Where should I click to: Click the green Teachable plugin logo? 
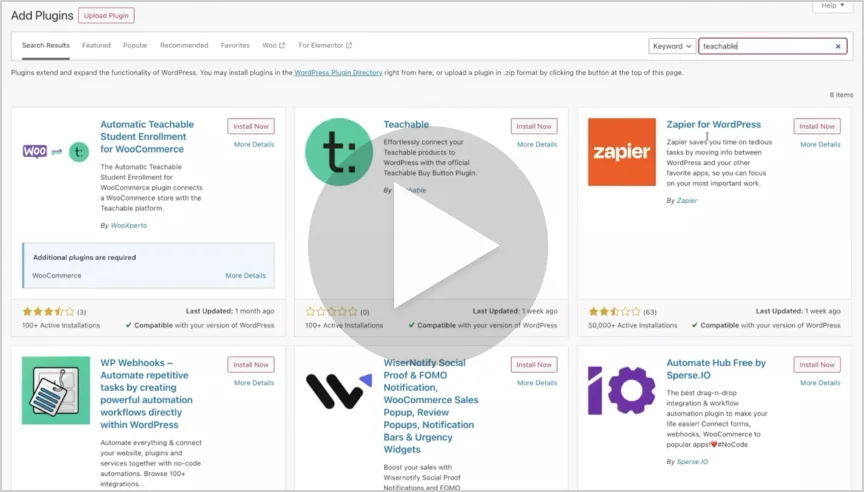pos(339,152)
